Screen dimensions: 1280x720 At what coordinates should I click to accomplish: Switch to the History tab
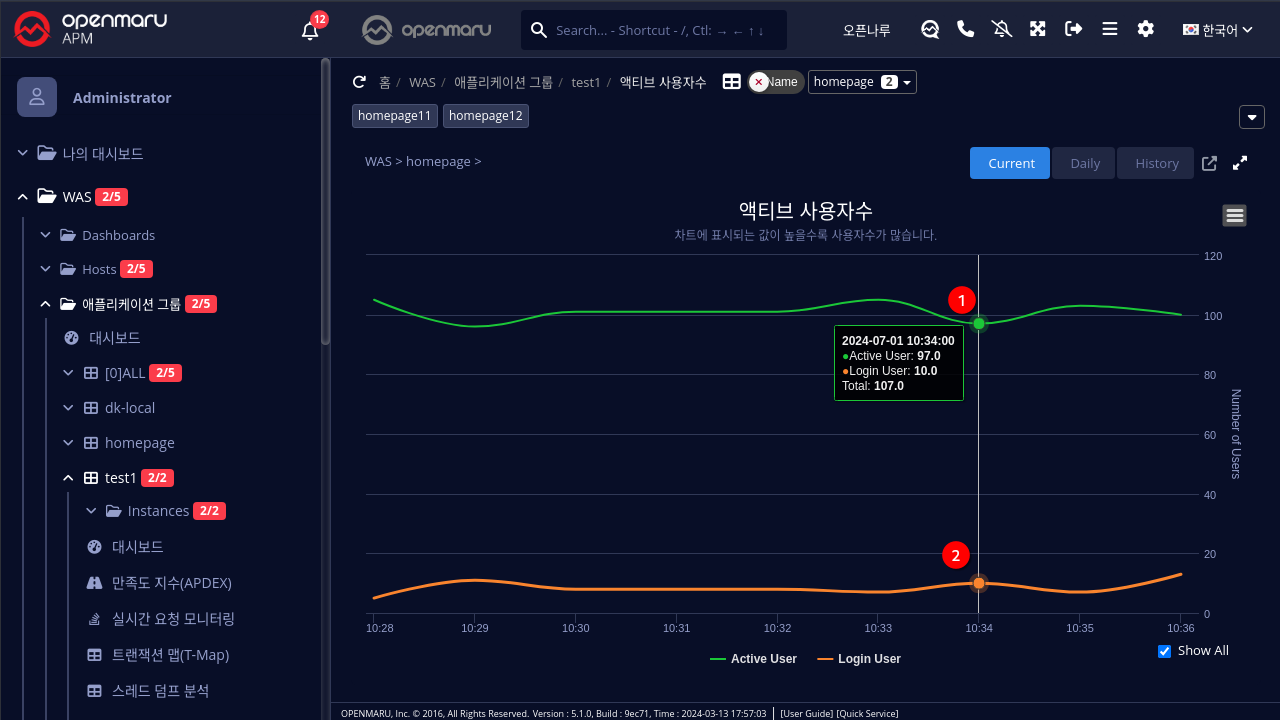click(x=1156, y=163)
